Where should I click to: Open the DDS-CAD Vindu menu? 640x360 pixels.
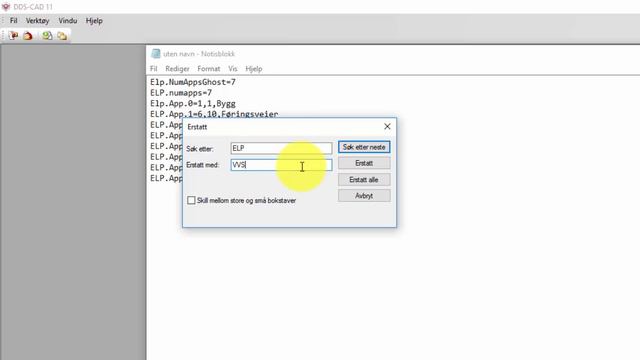(x=68, y=21)
